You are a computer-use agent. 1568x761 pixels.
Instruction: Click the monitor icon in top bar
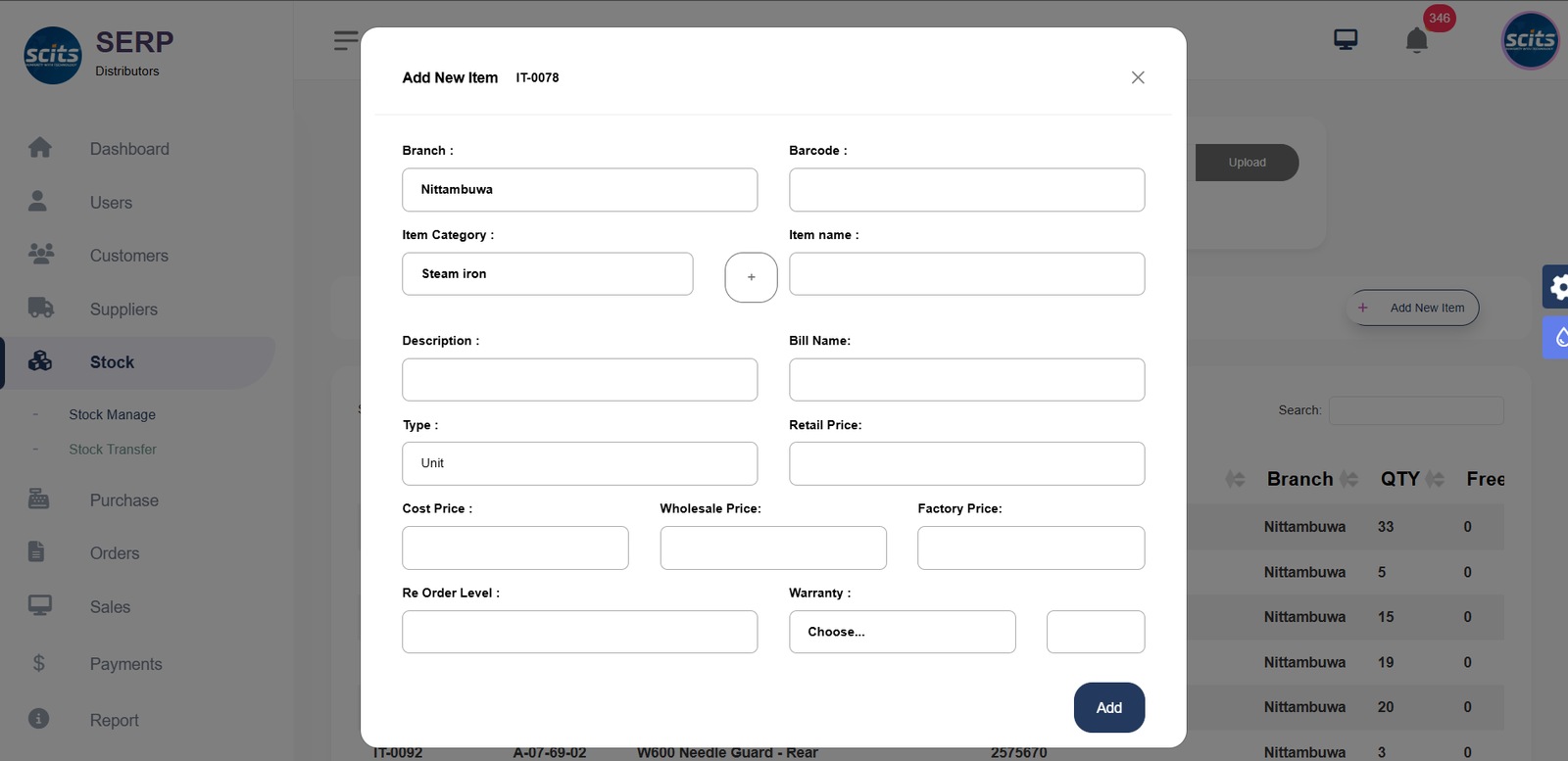1346,39
